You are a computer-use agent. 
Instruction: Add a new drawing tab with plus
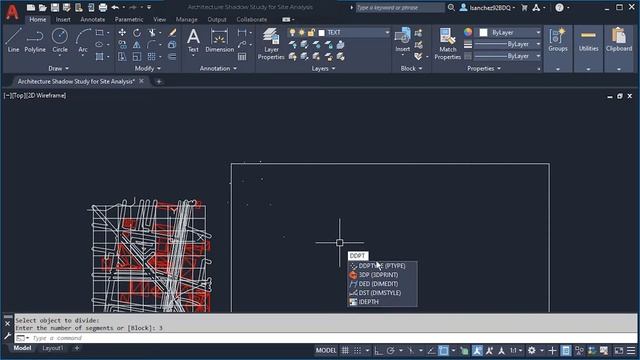(x=159, y=82)
